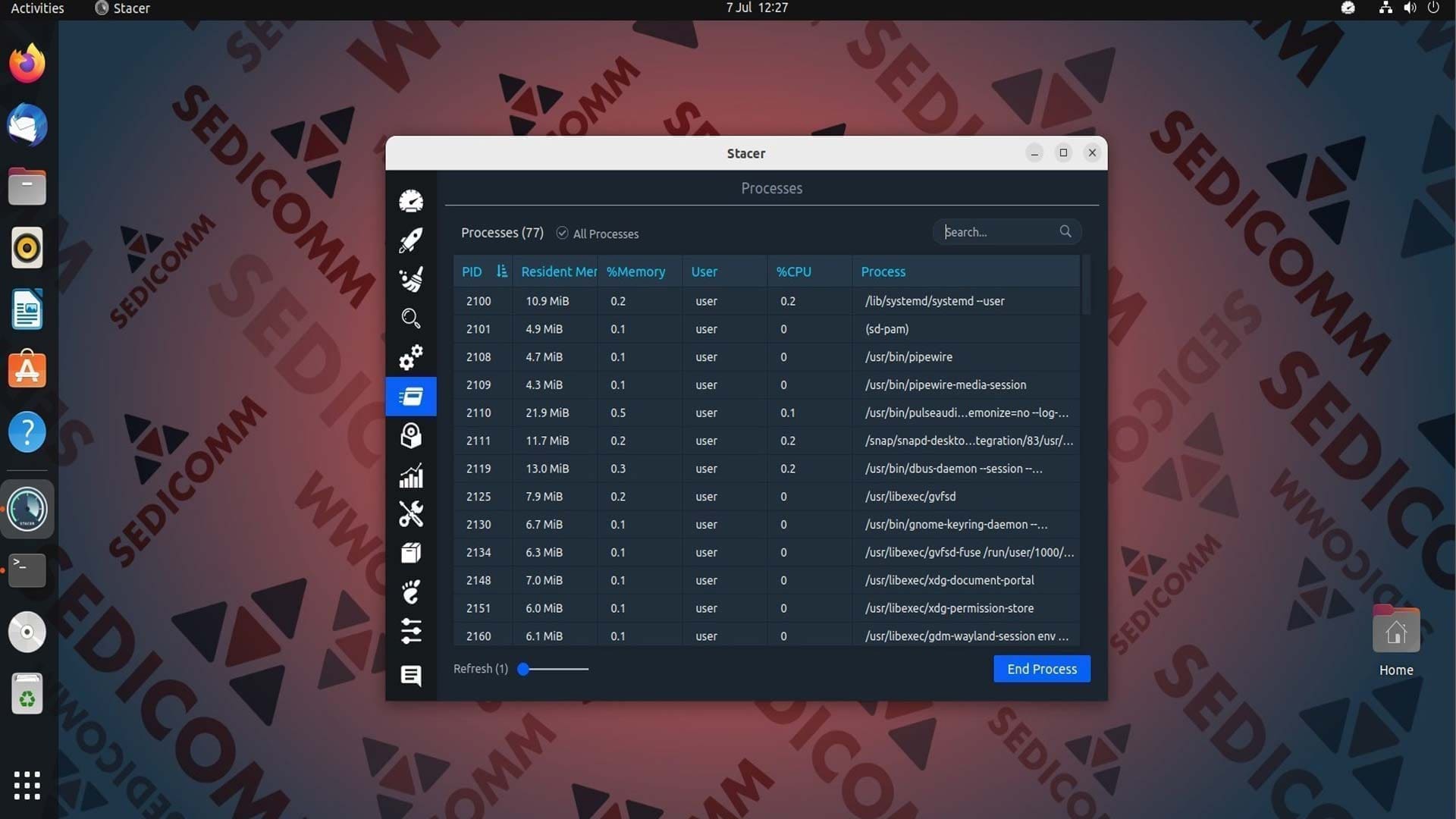Launch Thunderbird mail from the dock
Screen dimensions: 1456x819
click(x=27, y=124)
